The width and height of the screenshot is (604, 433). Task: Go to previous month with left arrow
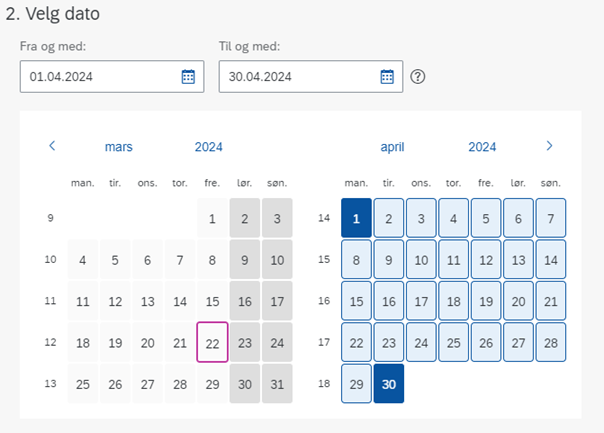point(52,146)
